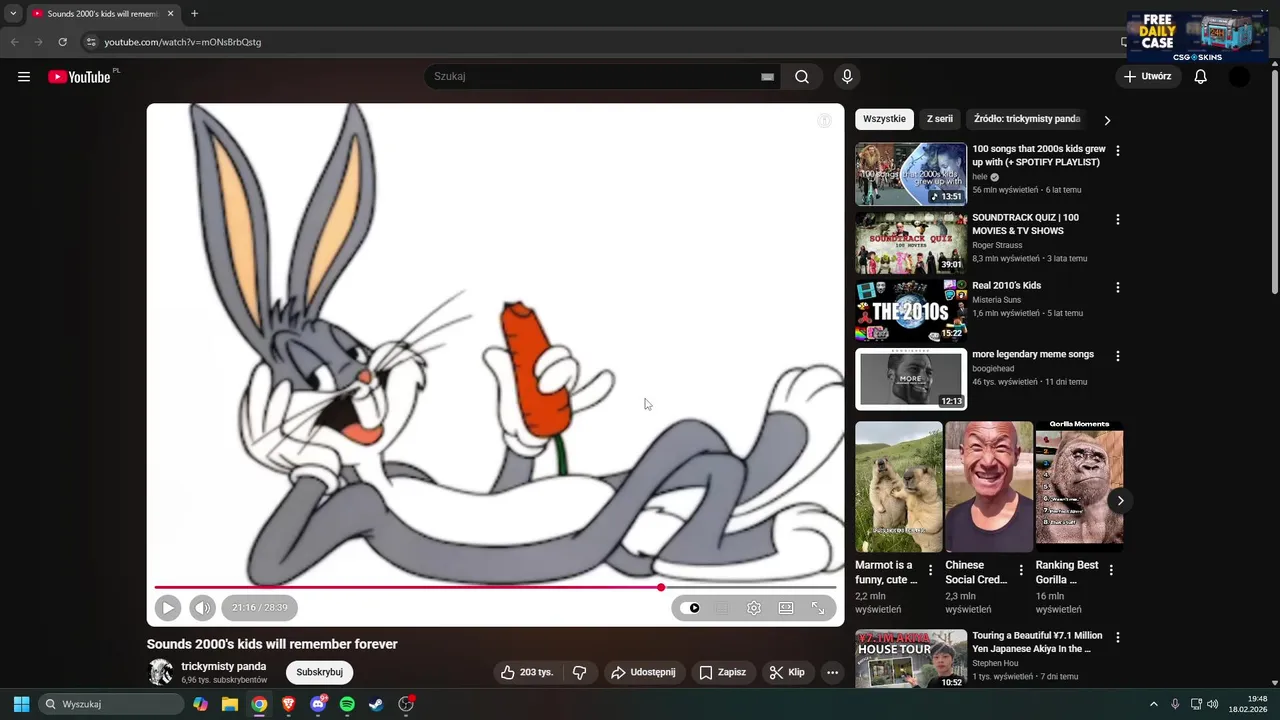Subscribe with the Subskrybuj button
Viewport: 1280px width, 720px height.
pyautogui.click(x=320, y=672)
